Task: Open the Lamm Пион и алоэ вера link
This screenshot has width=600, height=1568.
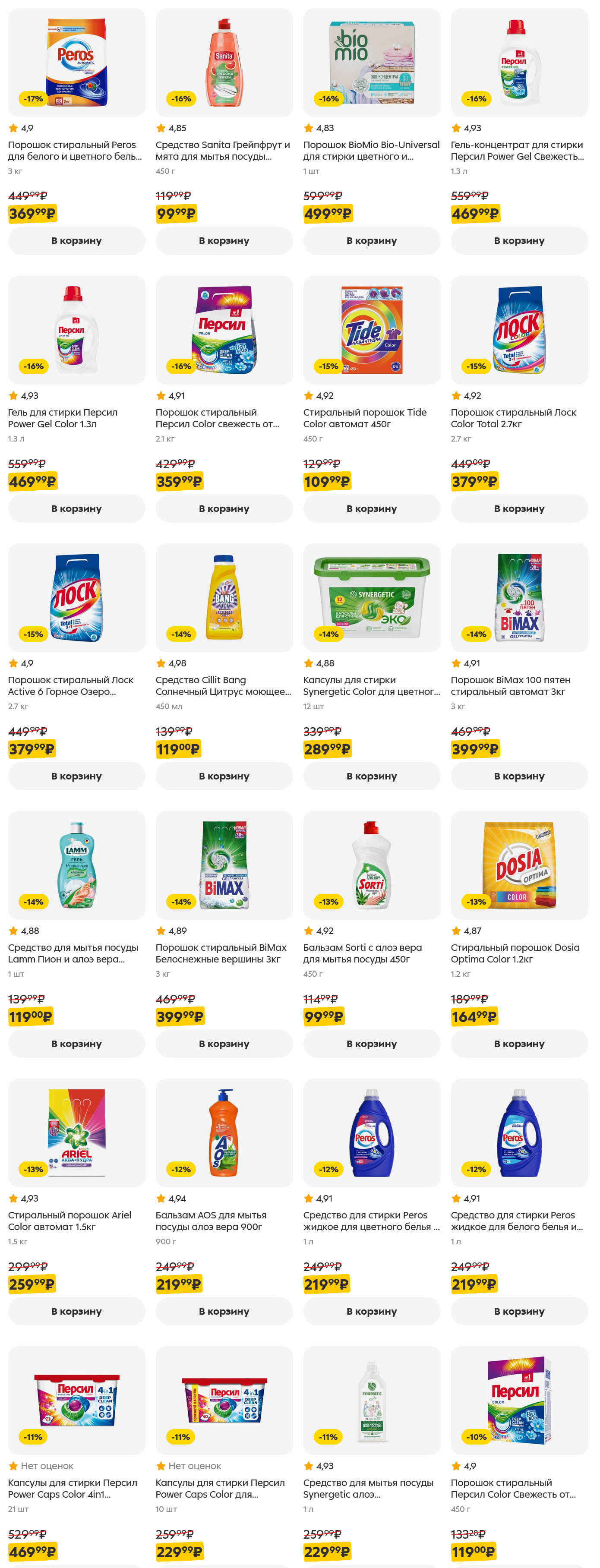Action: pyautogui.click(x=73, y=953)
